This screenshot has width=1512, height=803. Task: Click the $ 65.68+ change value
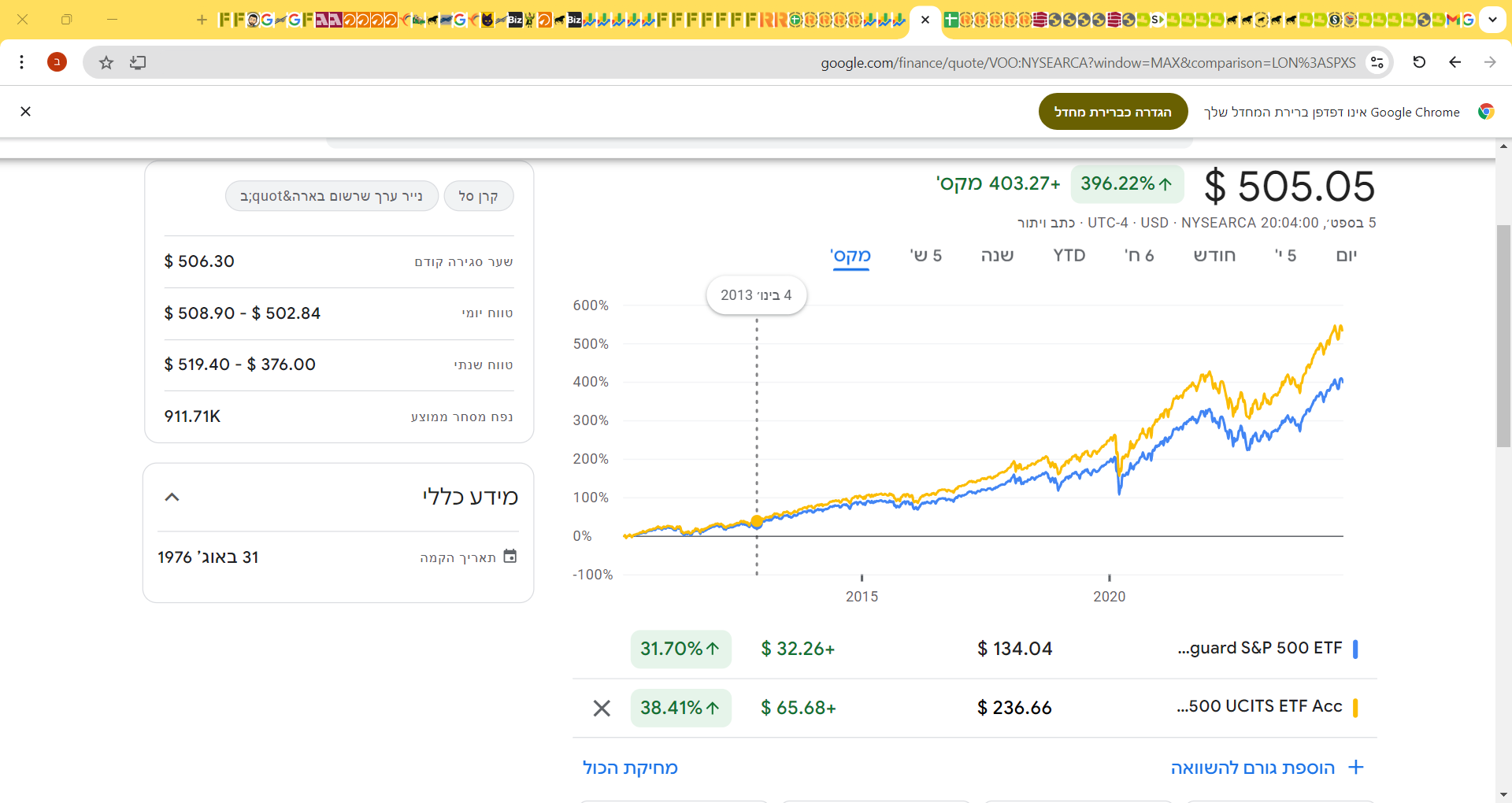(x=798, y=708)
